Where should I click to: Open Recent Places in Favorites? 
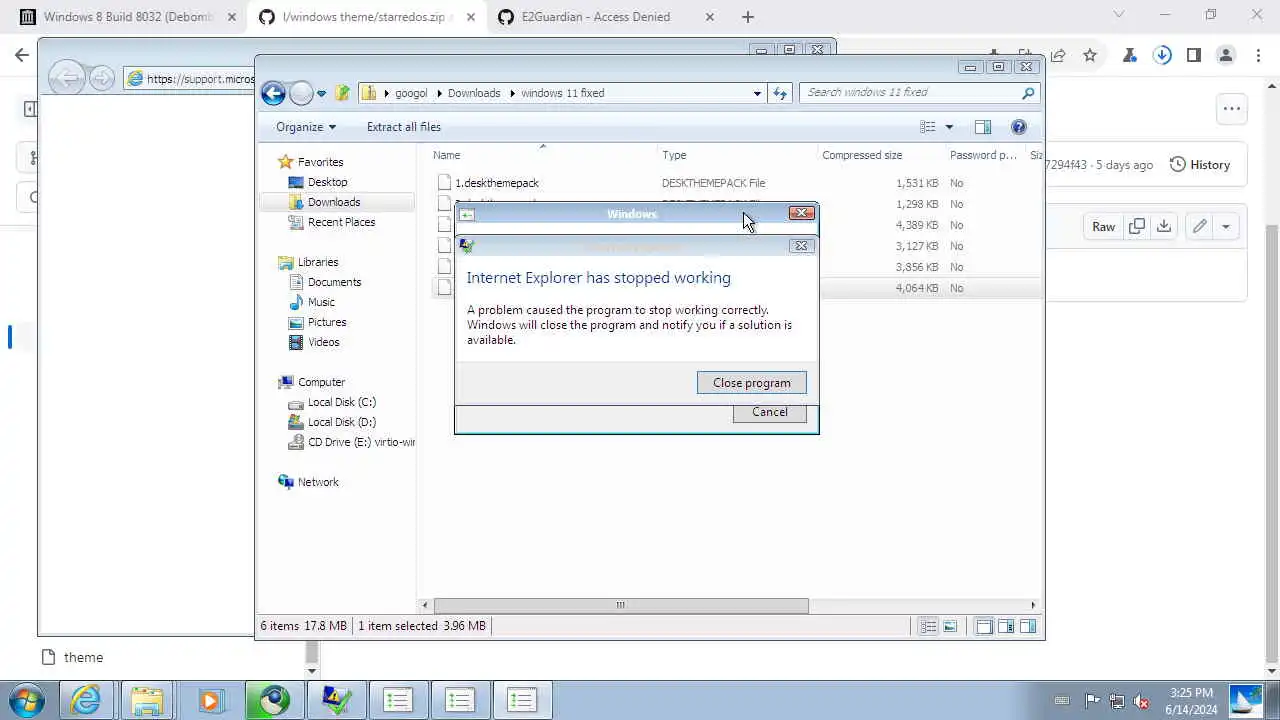[x=341, y=222]
